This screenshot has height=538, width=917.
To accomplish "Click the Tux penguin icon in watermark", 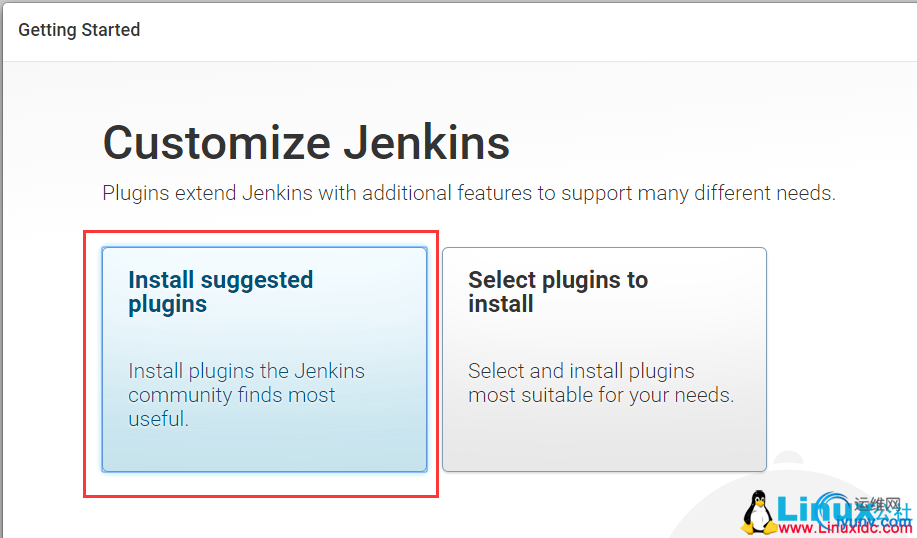I will pyautogui.click(x=759, y=512).
